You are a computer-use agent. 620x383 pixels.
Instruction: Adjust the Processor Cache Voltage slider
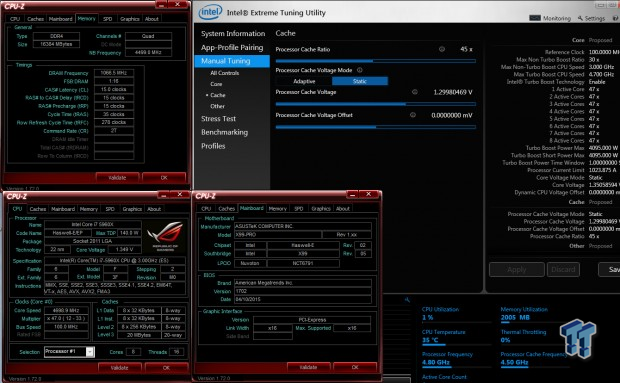point(376,104)
